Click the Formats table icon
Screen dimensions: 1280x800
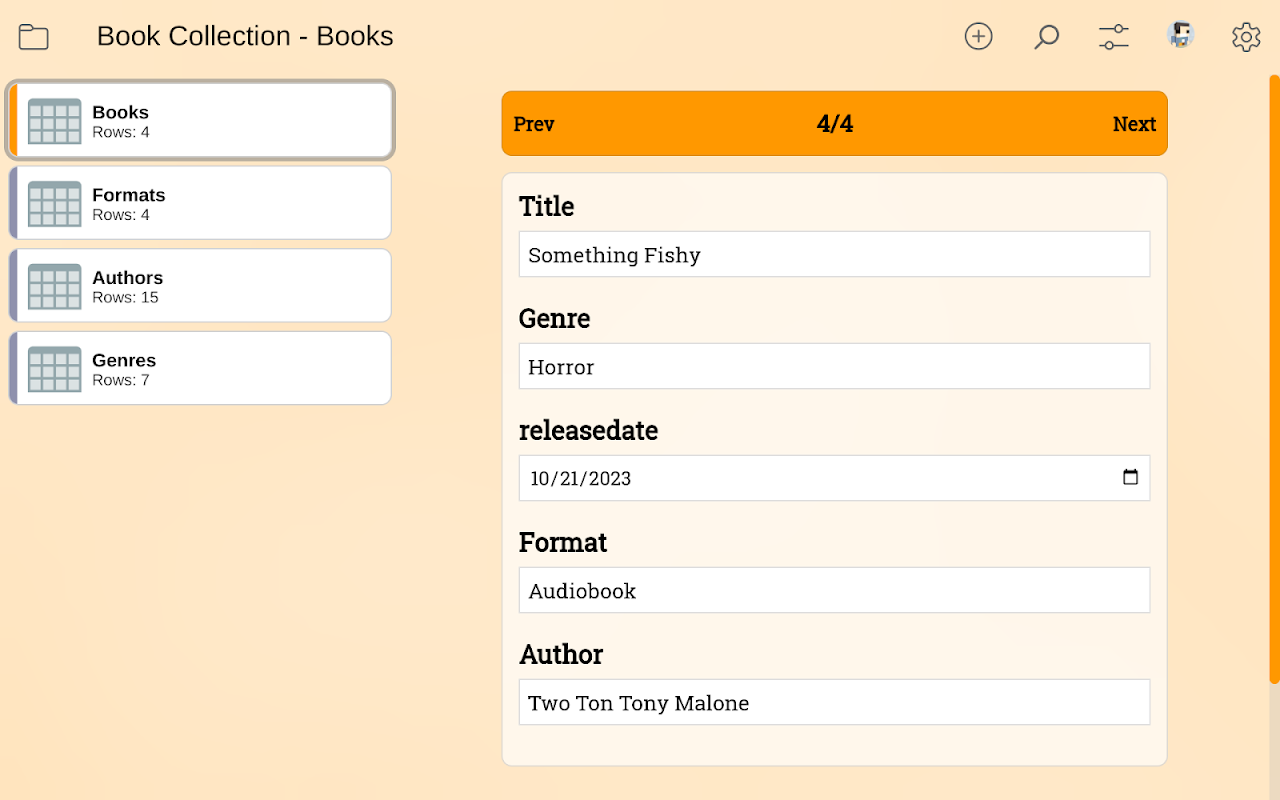click(x=55, y=203)
